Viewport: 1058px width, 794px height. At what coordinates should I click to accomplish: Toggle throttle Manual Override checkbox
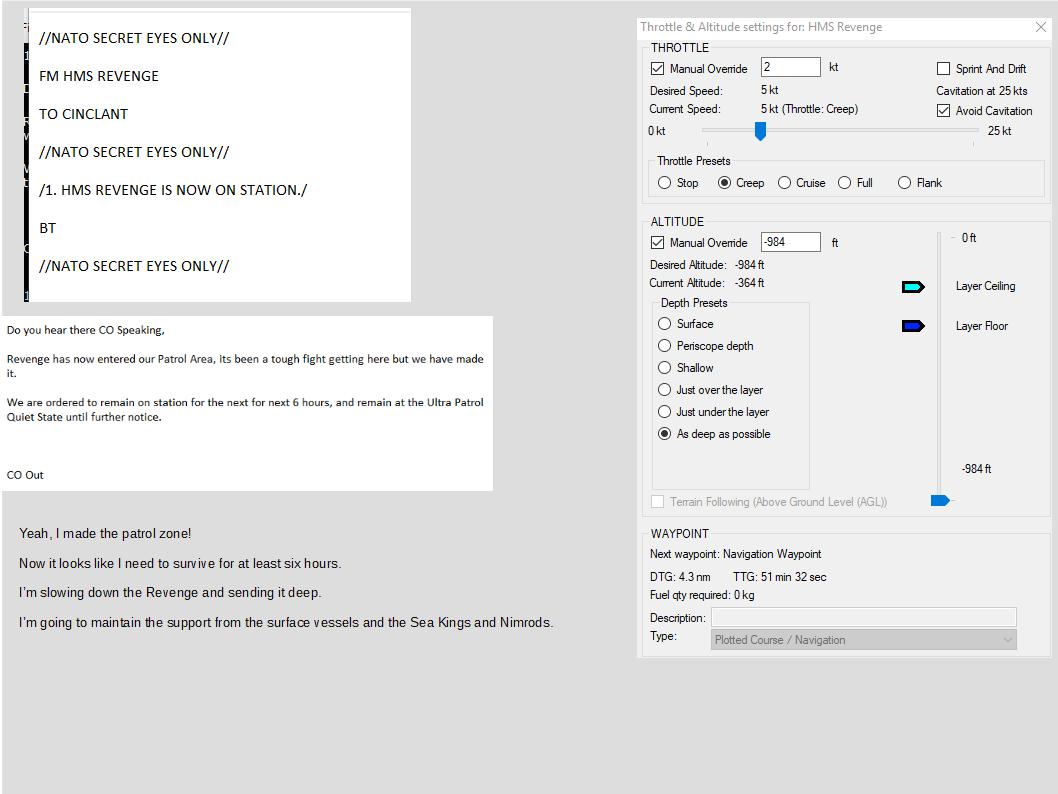point(657,68)
